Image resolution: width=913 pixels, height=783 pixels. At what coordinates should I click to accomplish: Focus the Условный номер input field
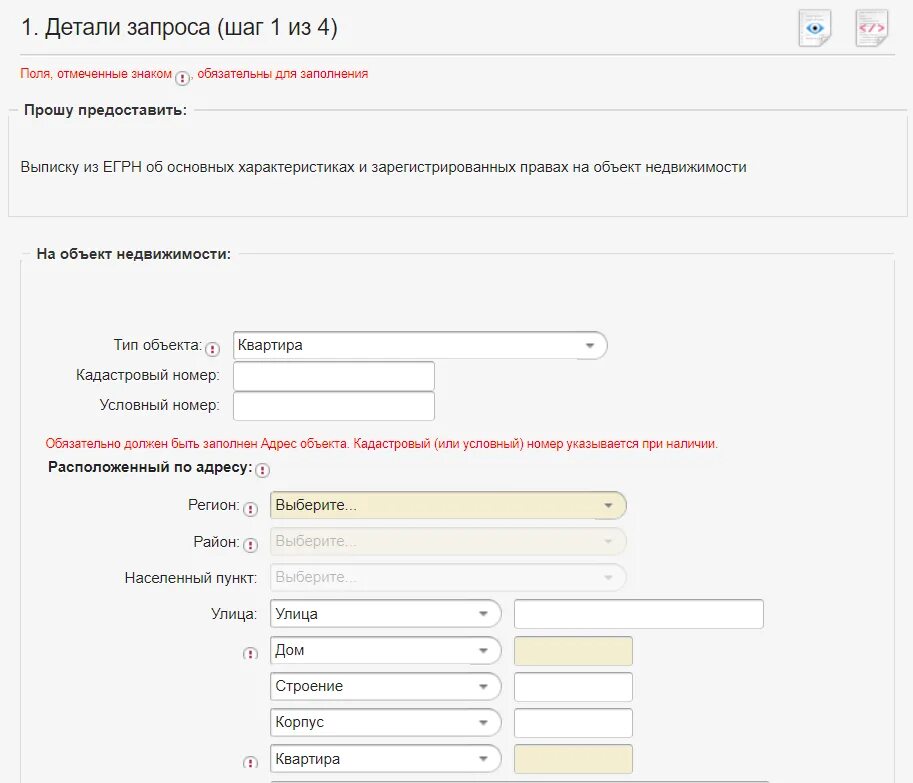pyautogui.click(x=334, y=406)
